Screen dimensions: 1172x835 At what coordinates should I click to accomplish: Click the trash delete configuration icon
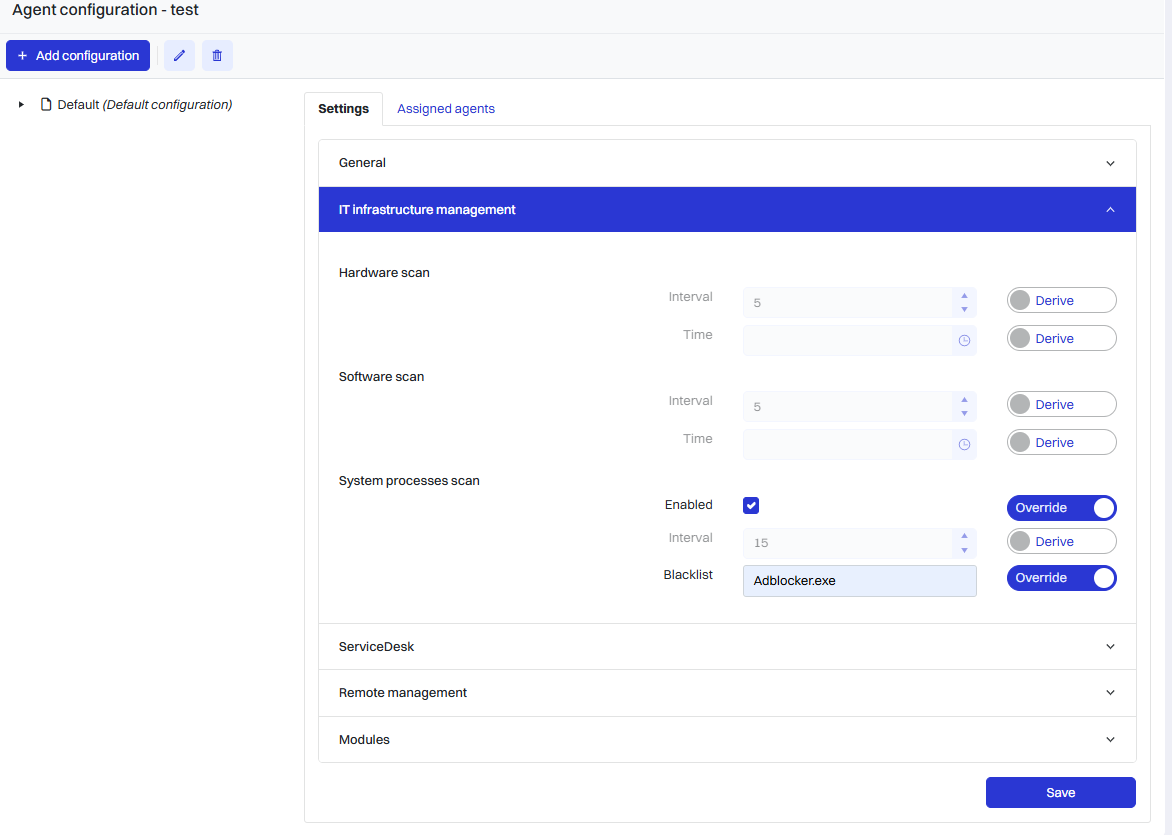point(217,55)
